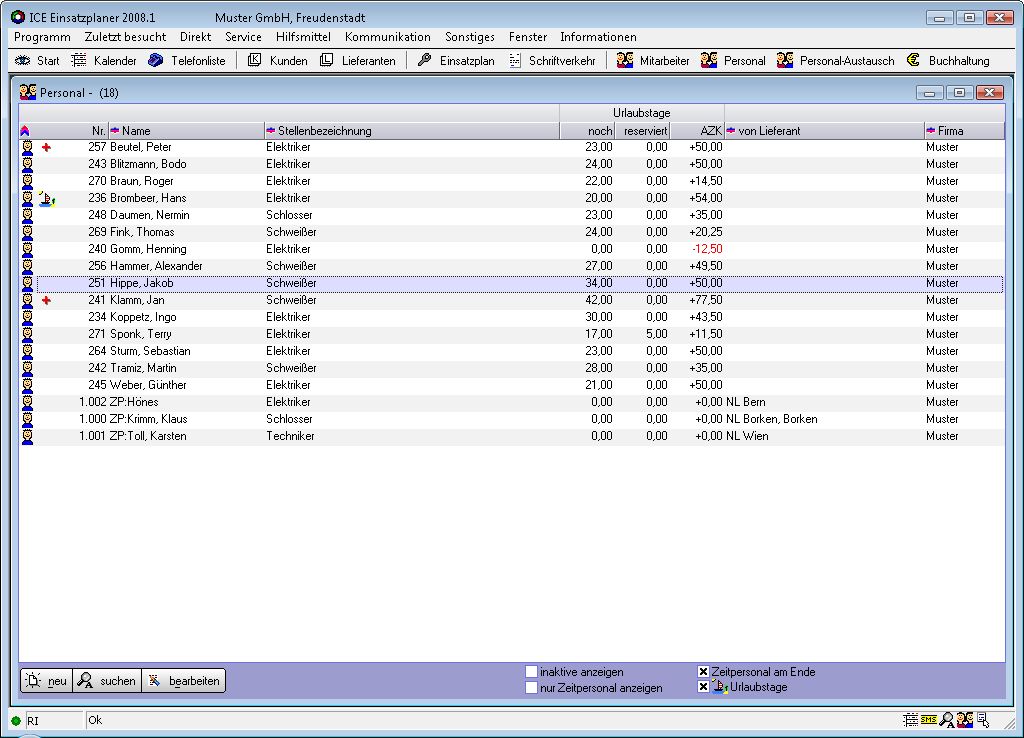Open Lieferanten from the toolbar
Viewport: 1024px width, 738px height.
[327, 61]
